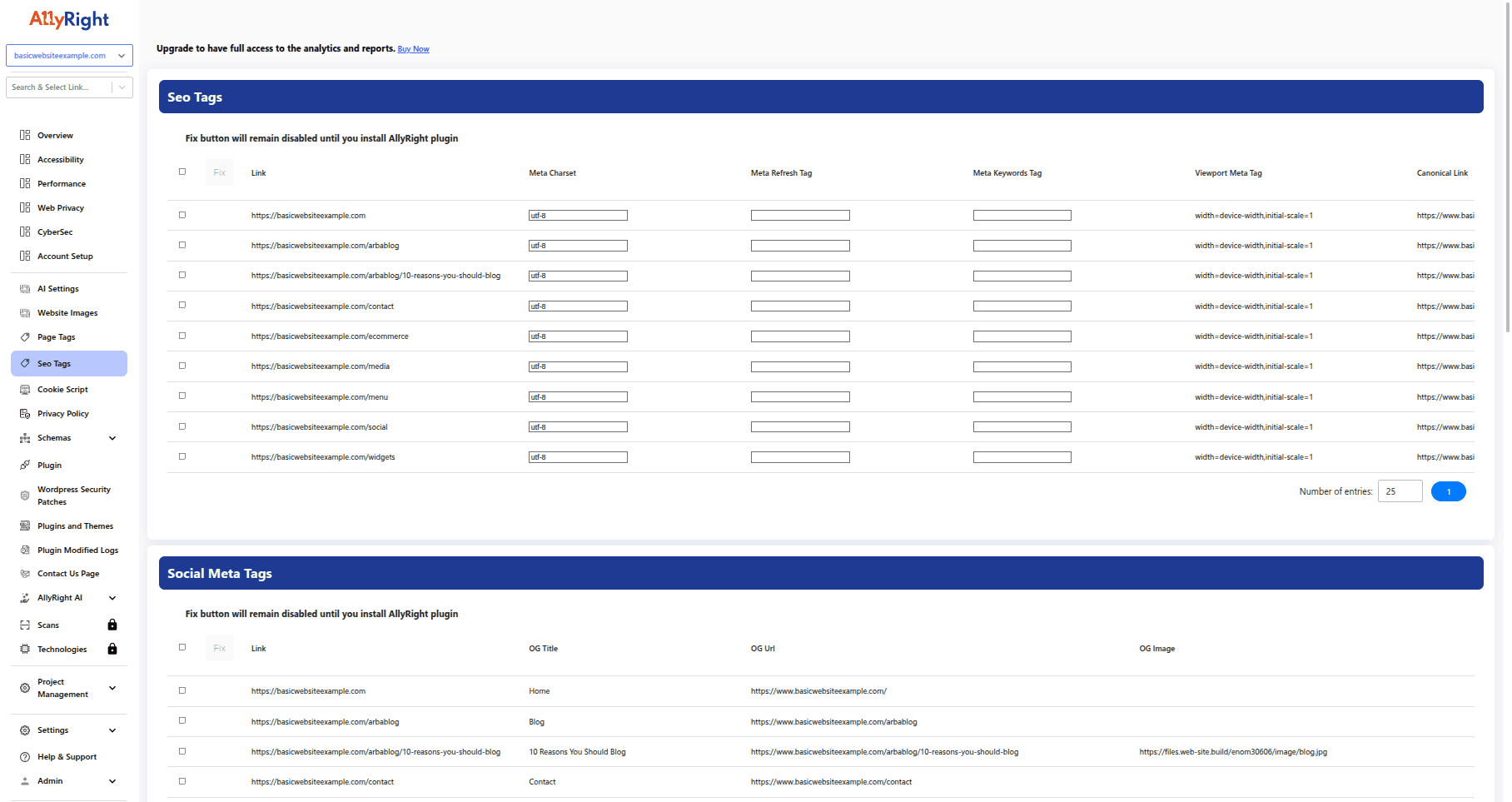Click the CyberSec shield icon
The image size is (1512, 802).
25,232
